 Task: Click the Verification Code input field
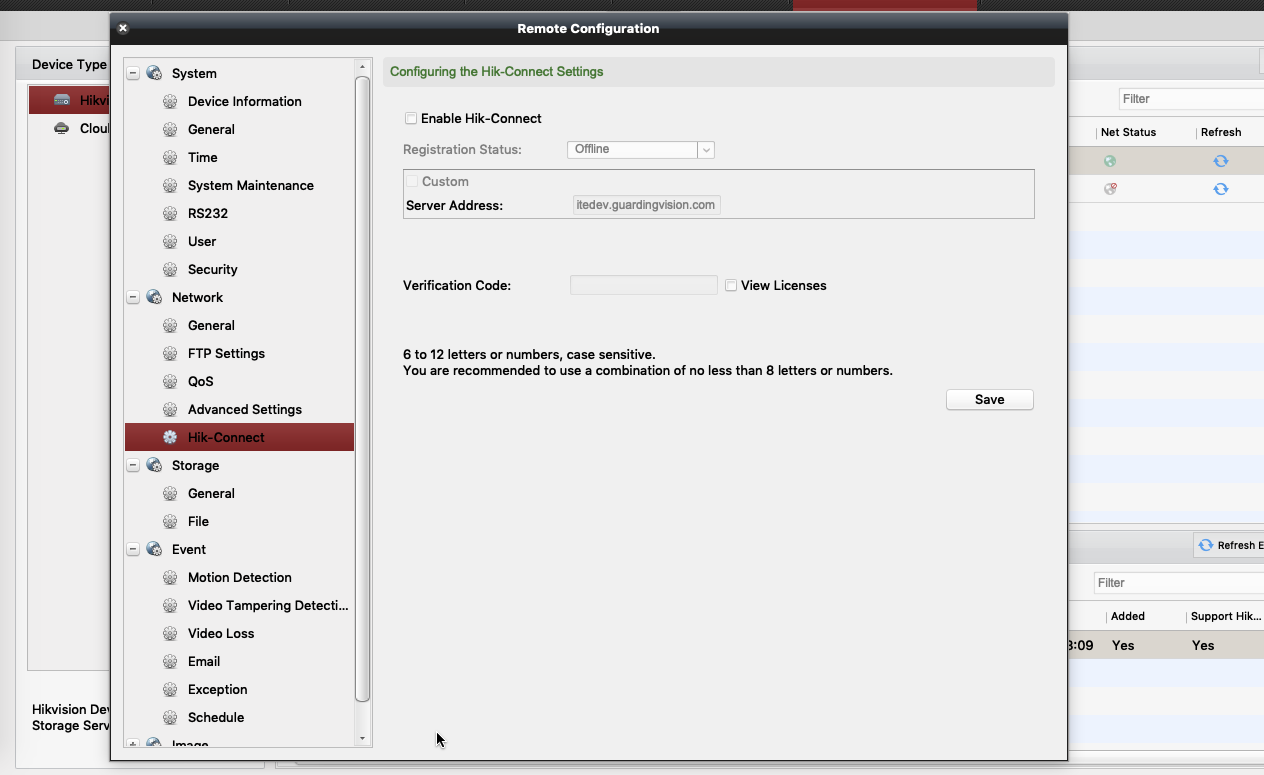click(x=643, y=285)
